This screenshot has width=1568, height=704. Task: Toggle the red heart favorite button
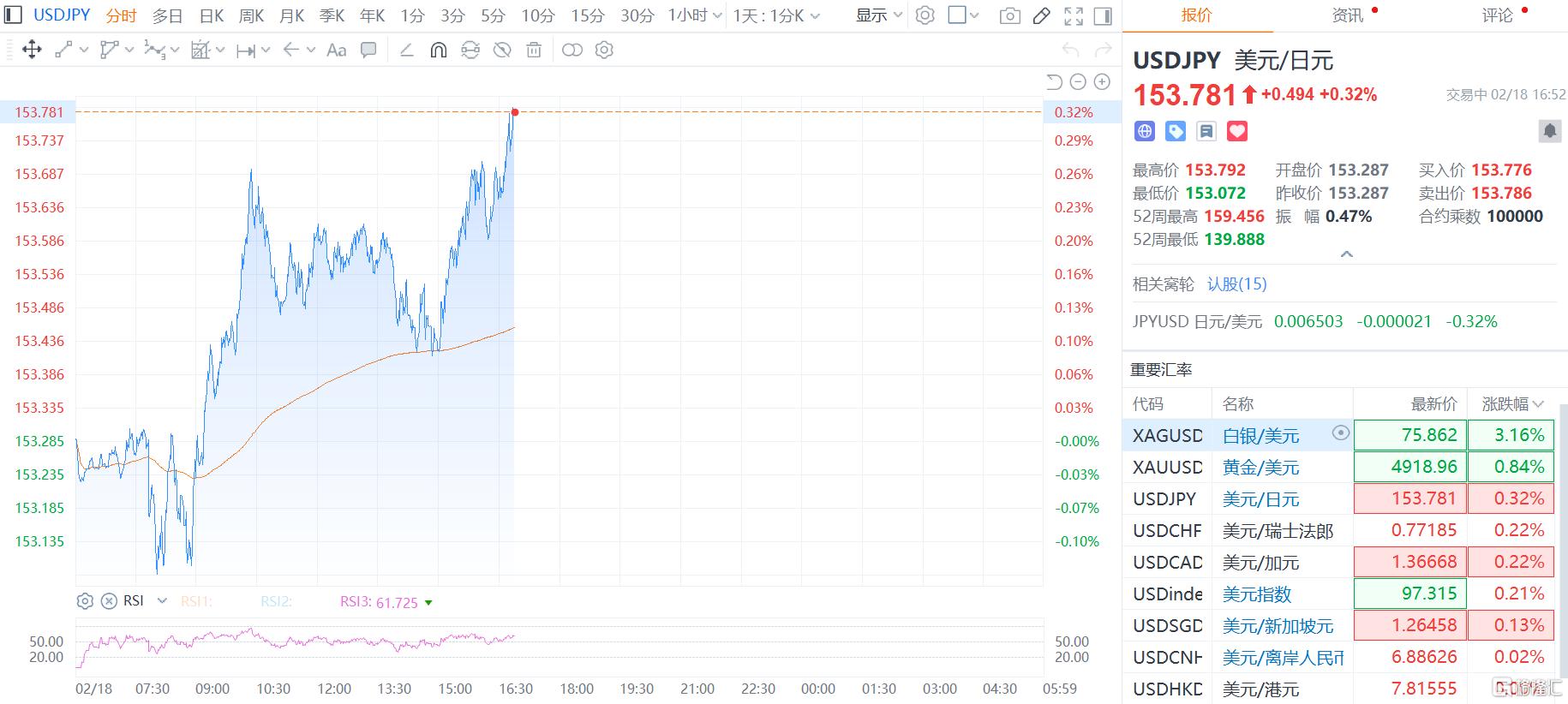1236,131
